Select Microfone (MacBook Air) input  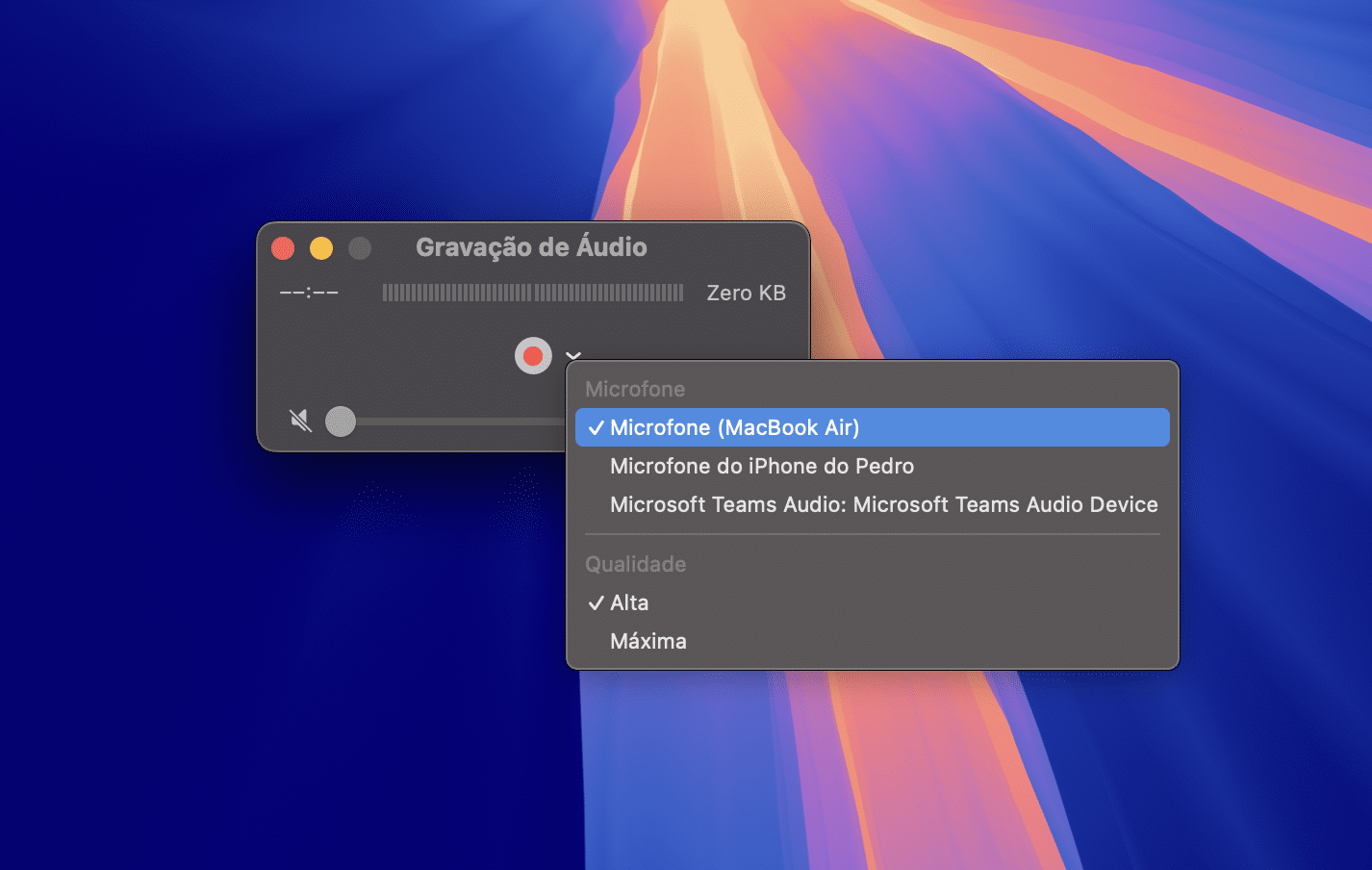click(x=873, y=427)
